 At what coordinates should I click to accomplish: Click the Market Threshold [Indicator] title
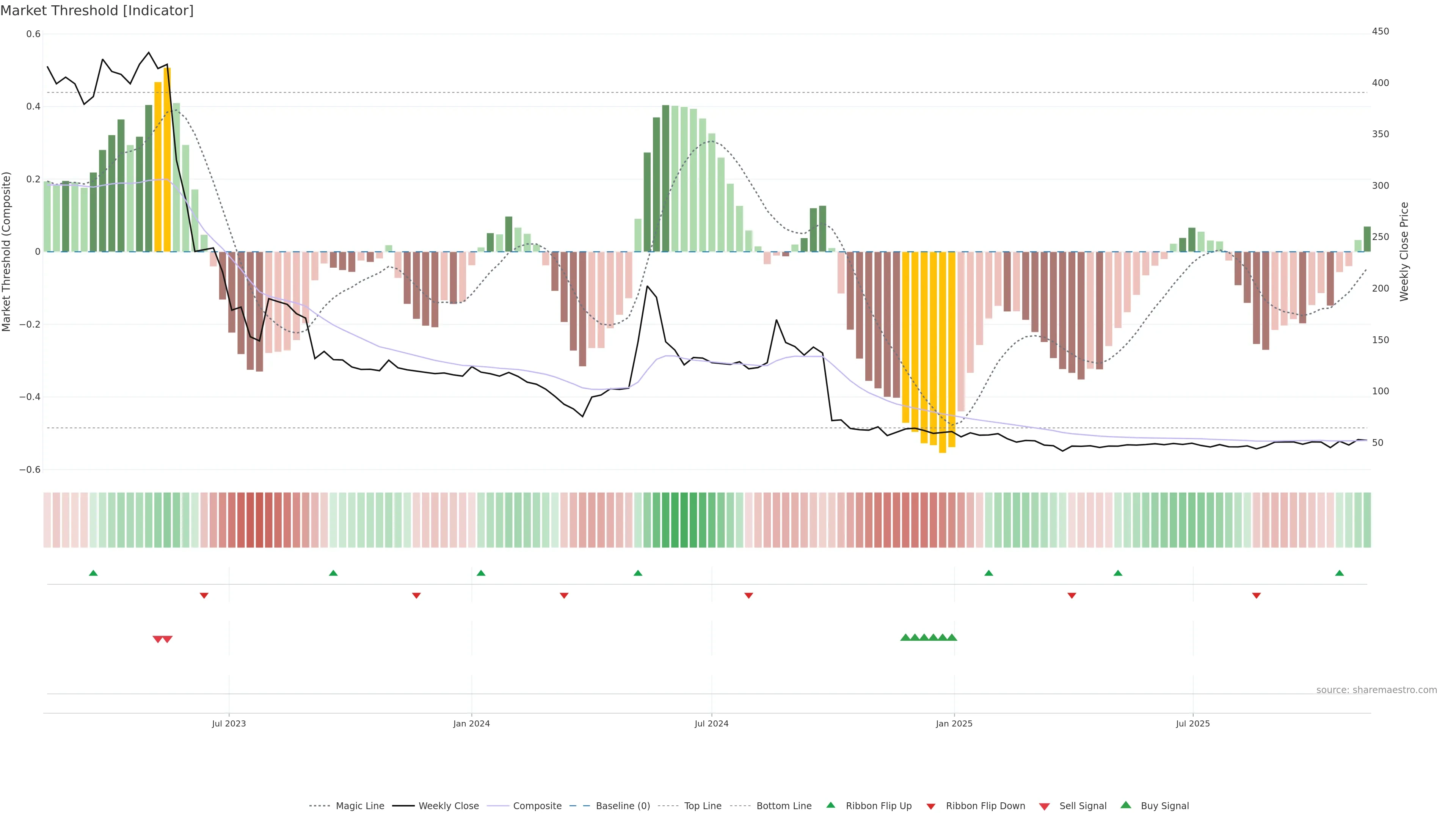point(97,11)
